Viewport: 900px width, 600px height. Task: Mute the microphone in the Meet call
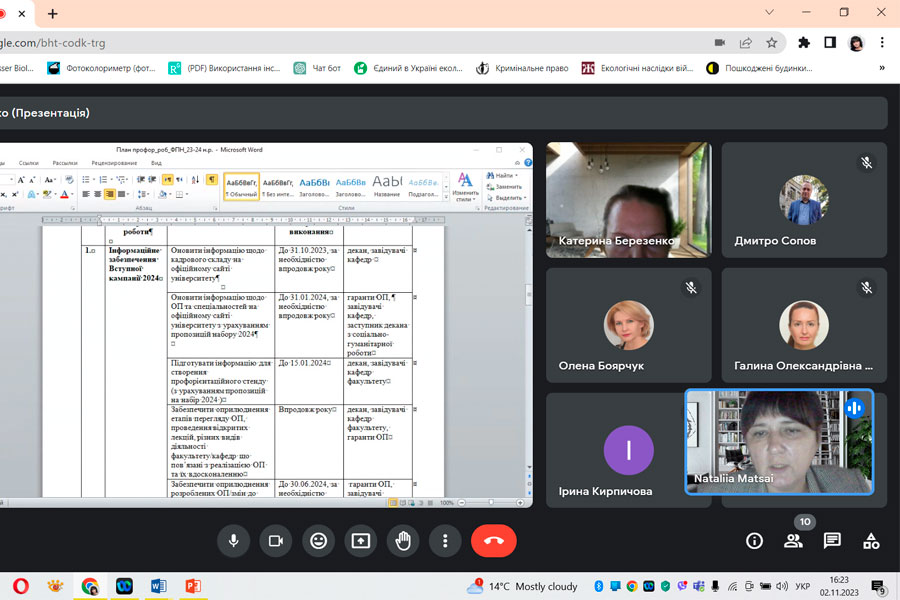[x=234, y=541]
